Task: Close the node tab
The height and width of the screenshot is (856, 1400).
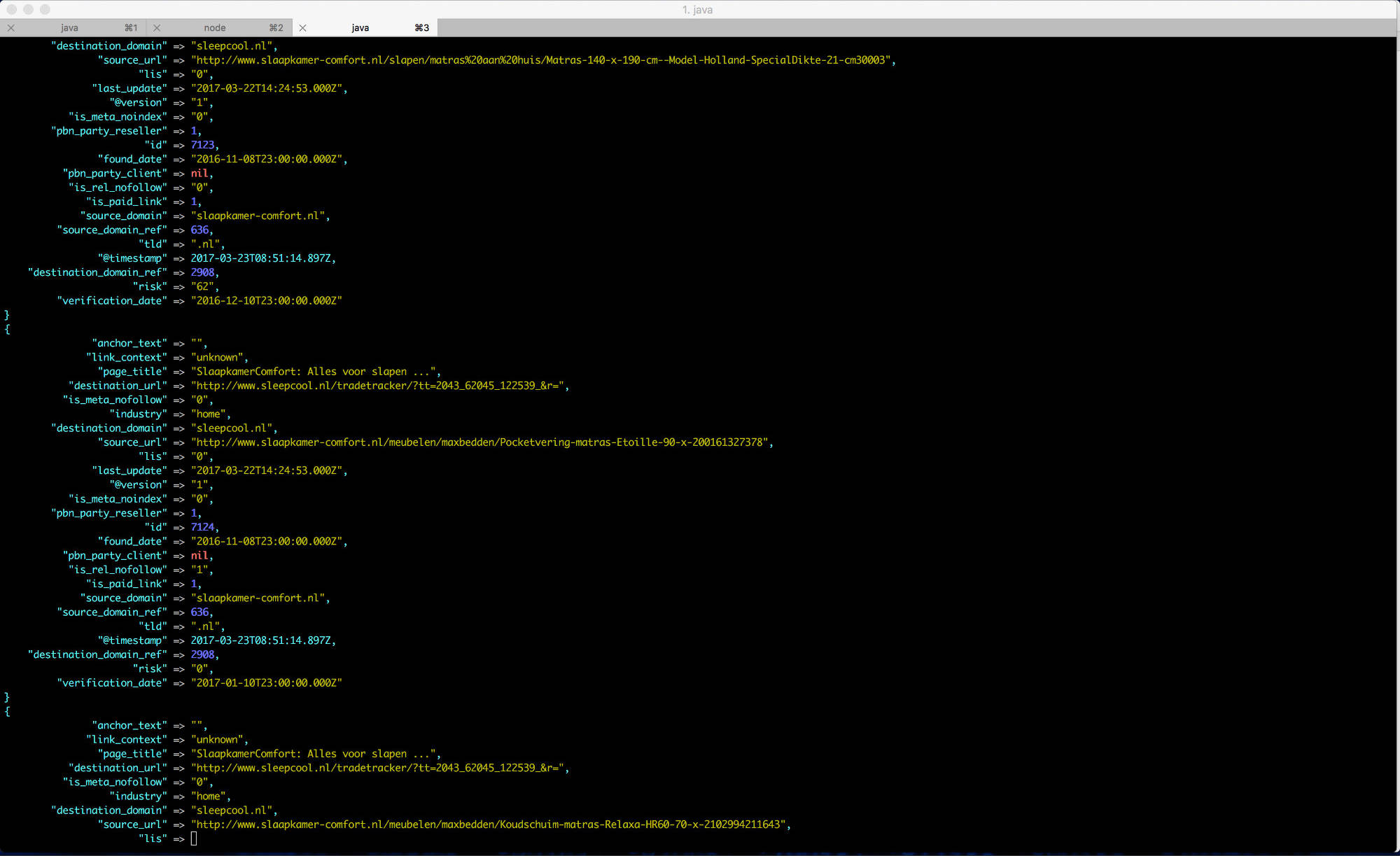Action: pos(157,28)
